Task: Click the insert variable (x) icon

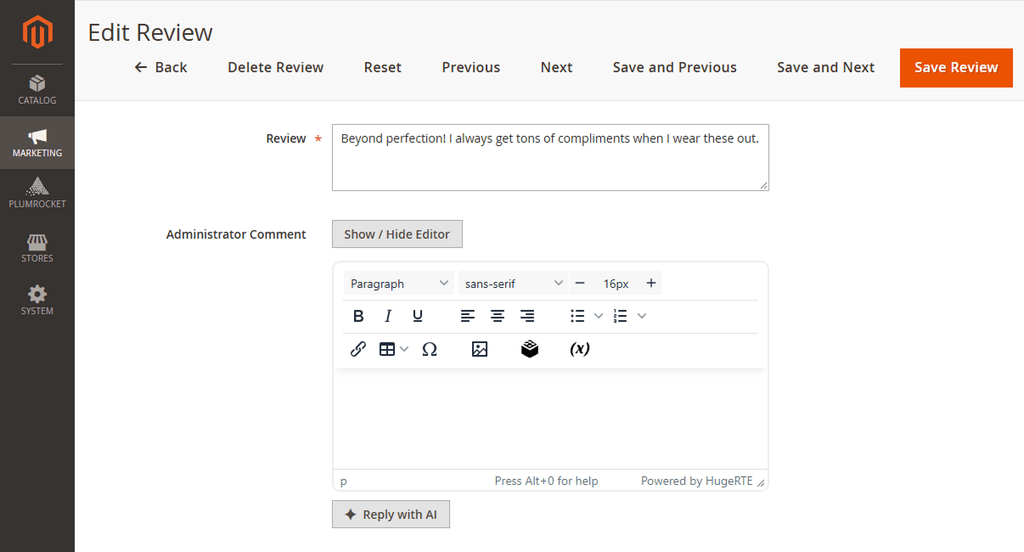Action: [580, 349]
